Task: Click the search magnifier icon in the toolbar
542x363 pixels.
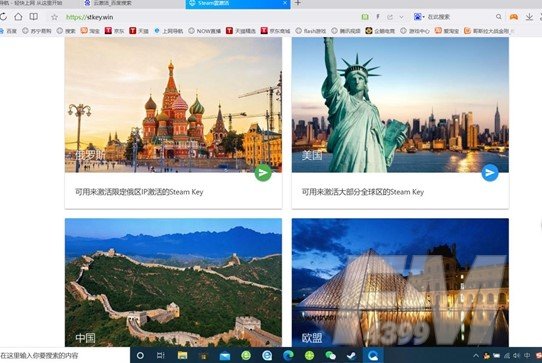Action: [x=498, y=17]
